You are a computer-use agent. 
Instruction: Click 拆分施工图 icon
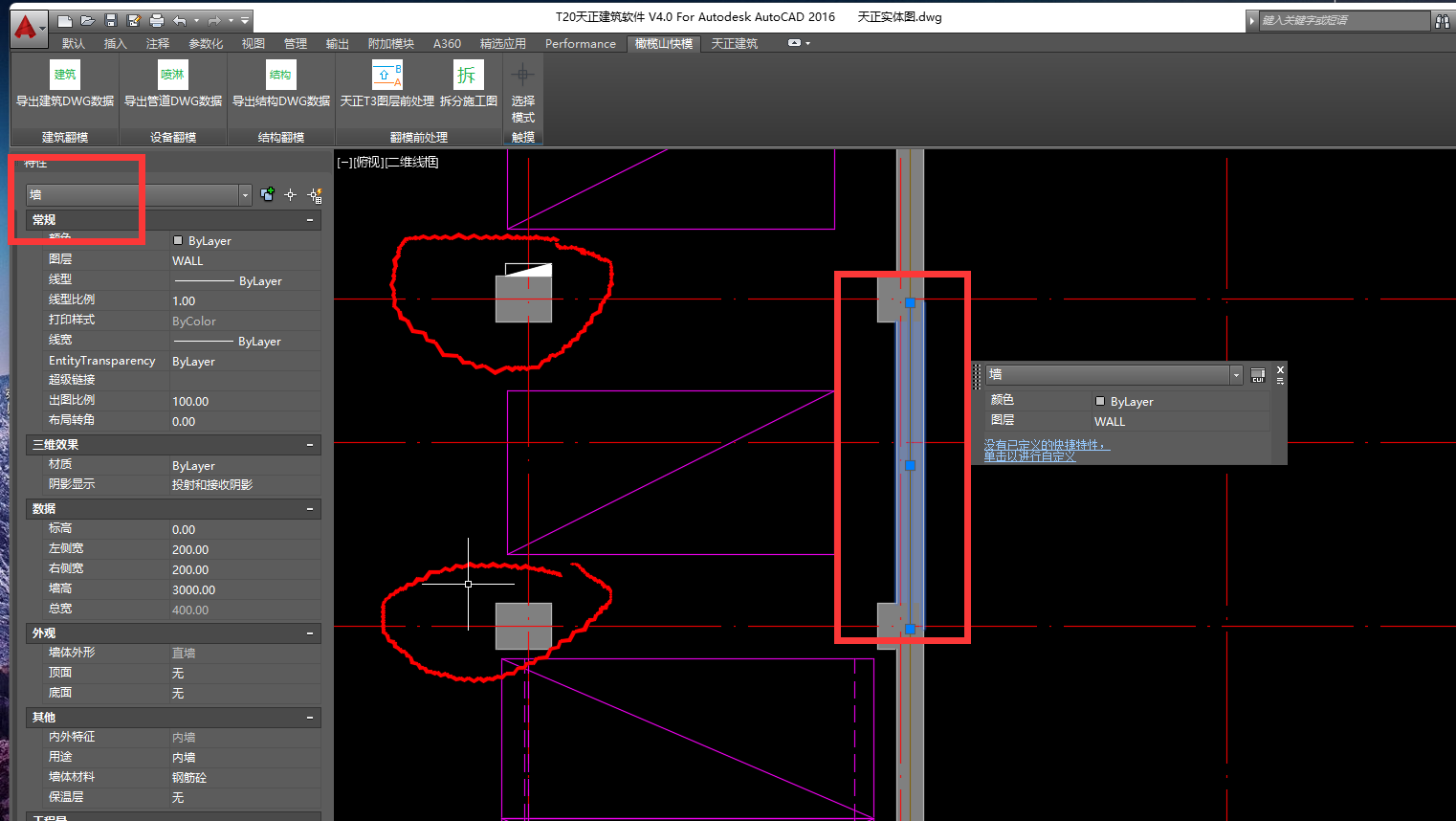point(469,75)
